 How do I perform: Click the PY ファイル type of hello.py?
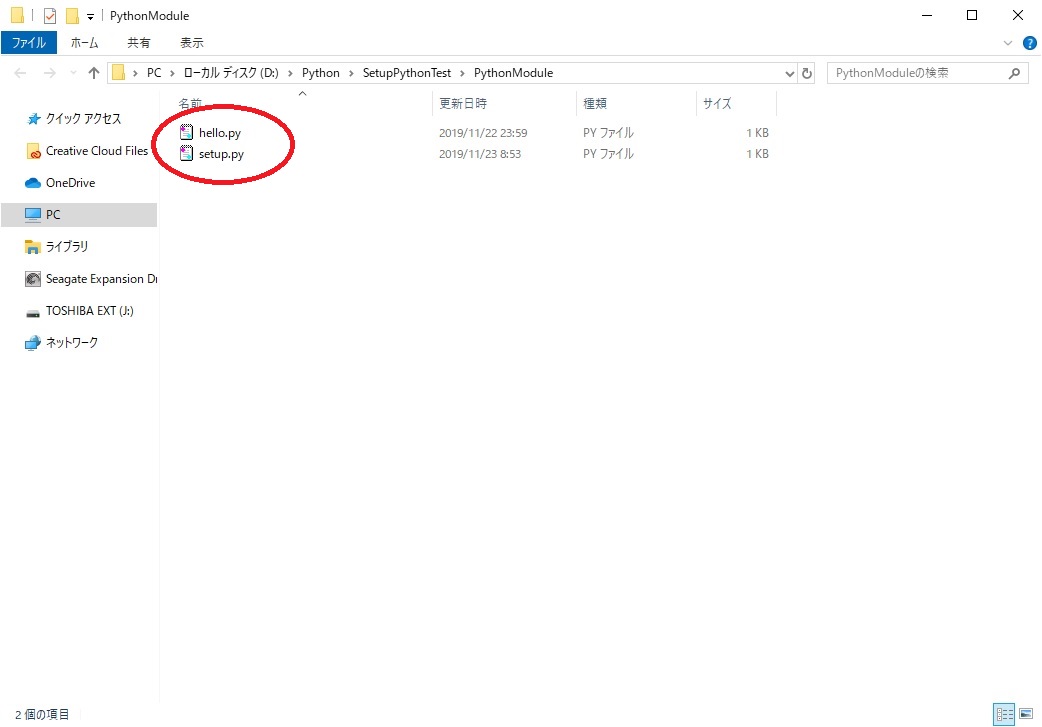tap(608, 133)
